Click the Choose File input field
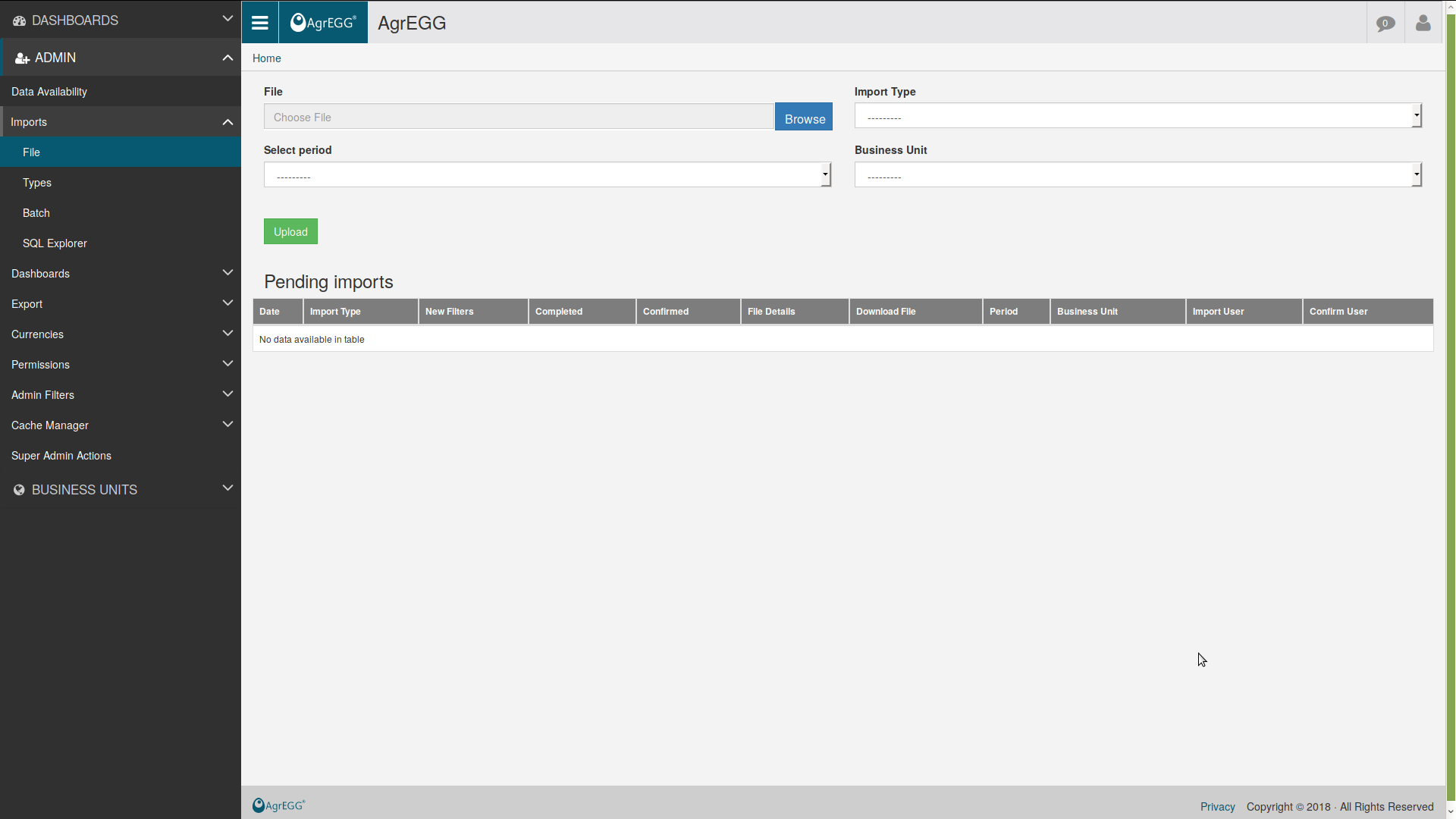The image size is (1456, 819). click(518, 117)
